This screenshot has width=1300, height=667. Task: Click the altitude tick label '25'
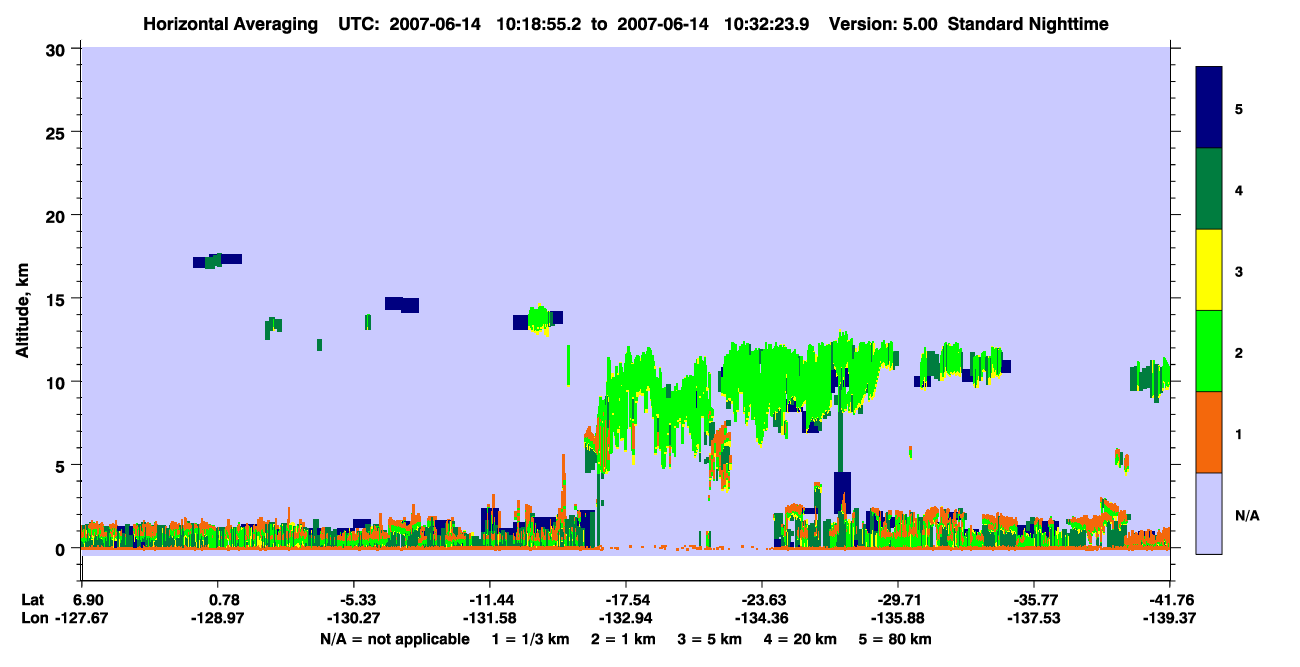coord(57,132)
